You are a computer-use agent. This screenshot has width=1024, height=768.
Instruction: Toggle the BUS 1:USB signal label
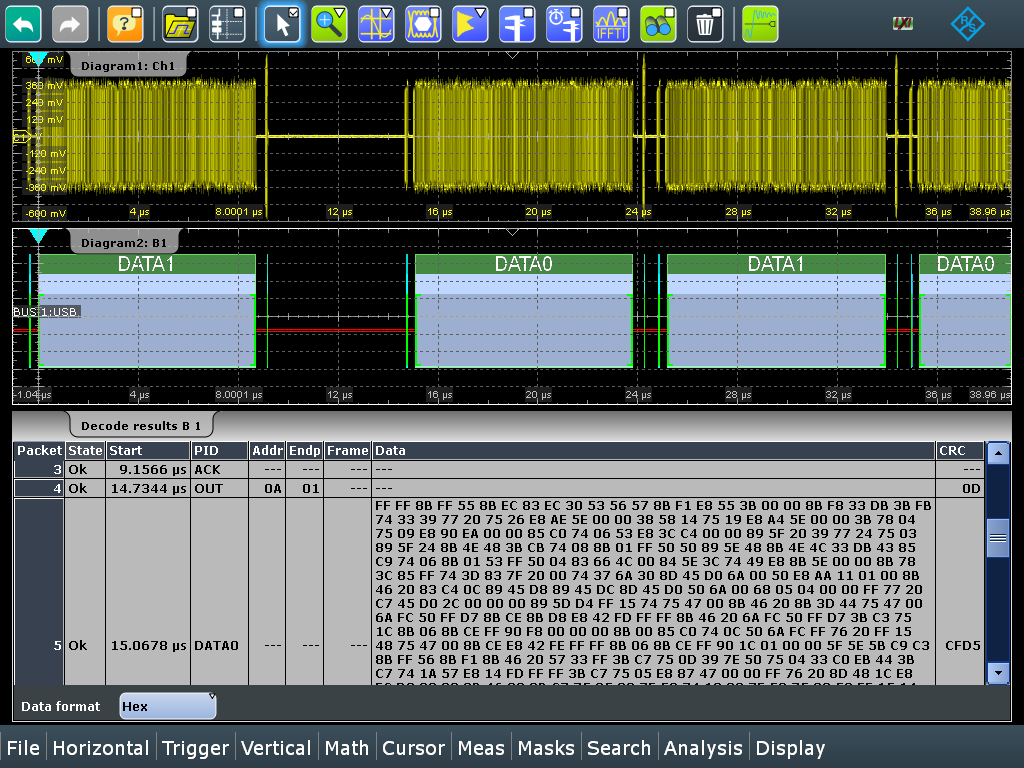(46, 312)
